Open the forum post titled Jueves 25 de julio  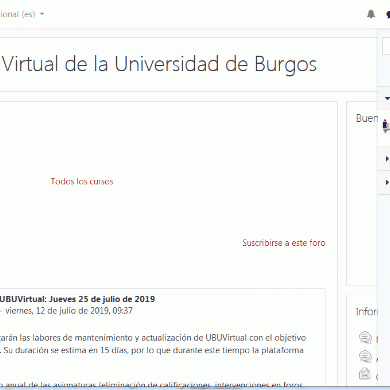pyautogui.click(x=77, y=299)
